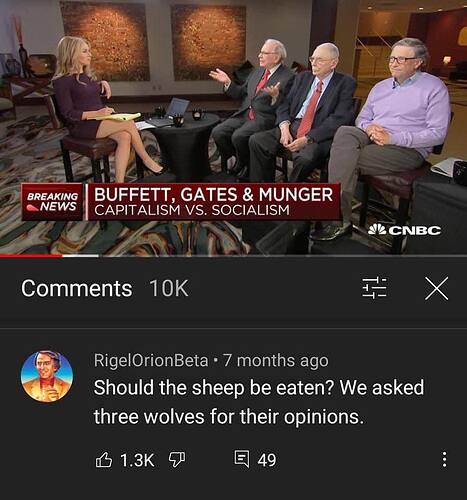Click the RigelOrionBeta username
This screenshot has width=467, height=500.
click(151, 361)
